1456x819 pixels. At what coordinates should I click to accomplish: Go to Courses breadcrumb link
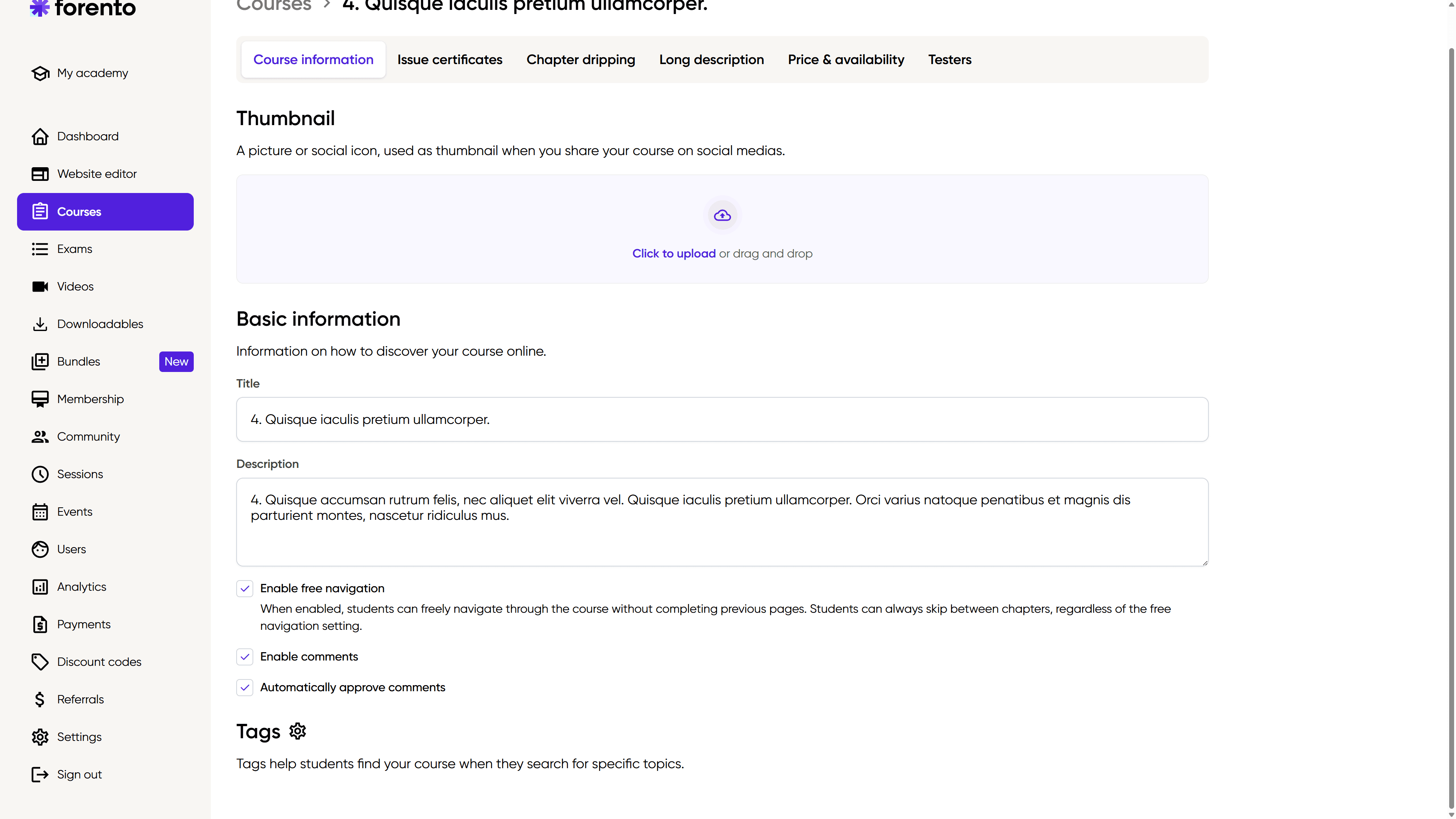coord(273,6)
